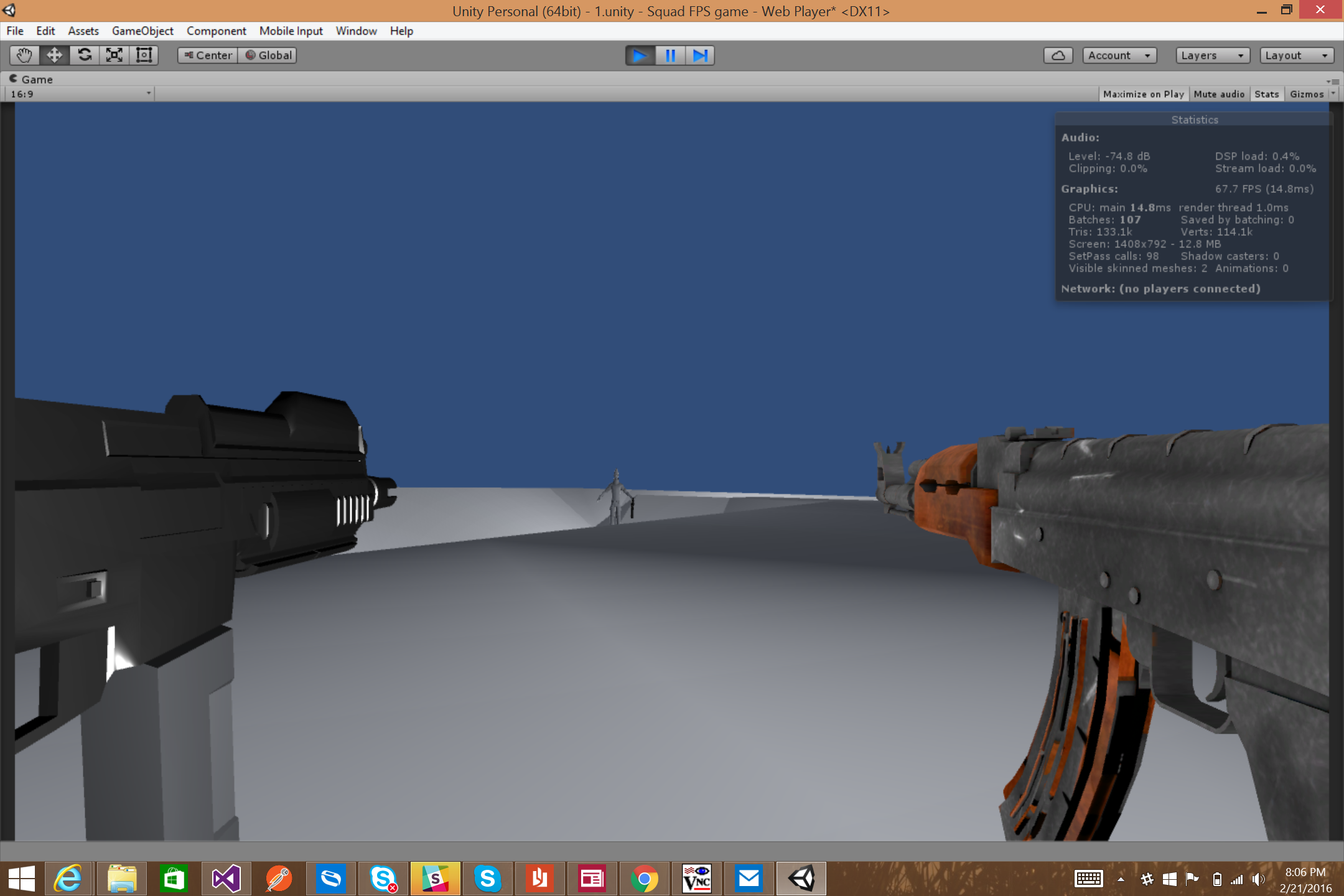Select the Rect transform tool

coord(144,55)
